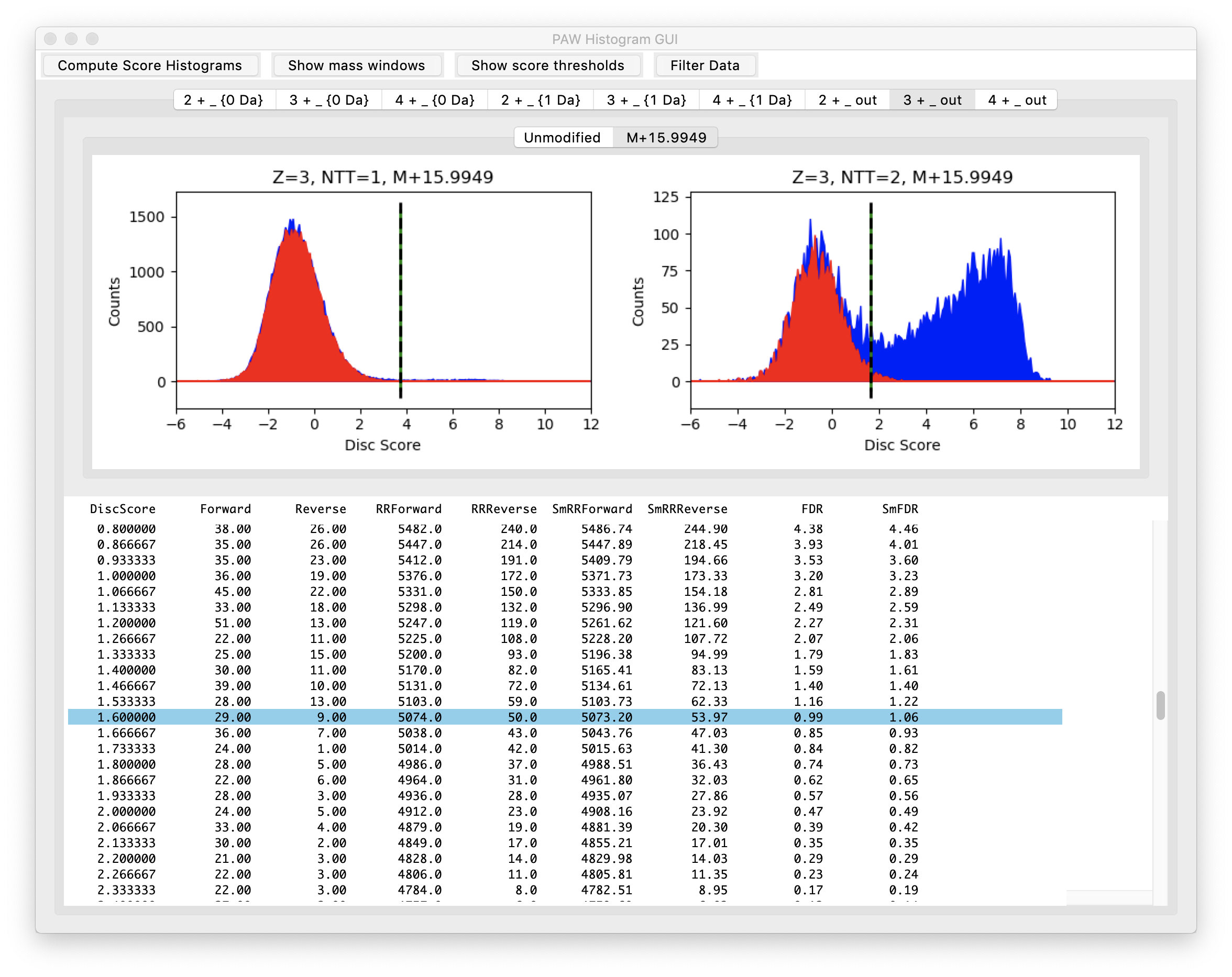1232x977 pixels.
Task: Select the M+15.9949 sub-tab
Action: (666, 138)
